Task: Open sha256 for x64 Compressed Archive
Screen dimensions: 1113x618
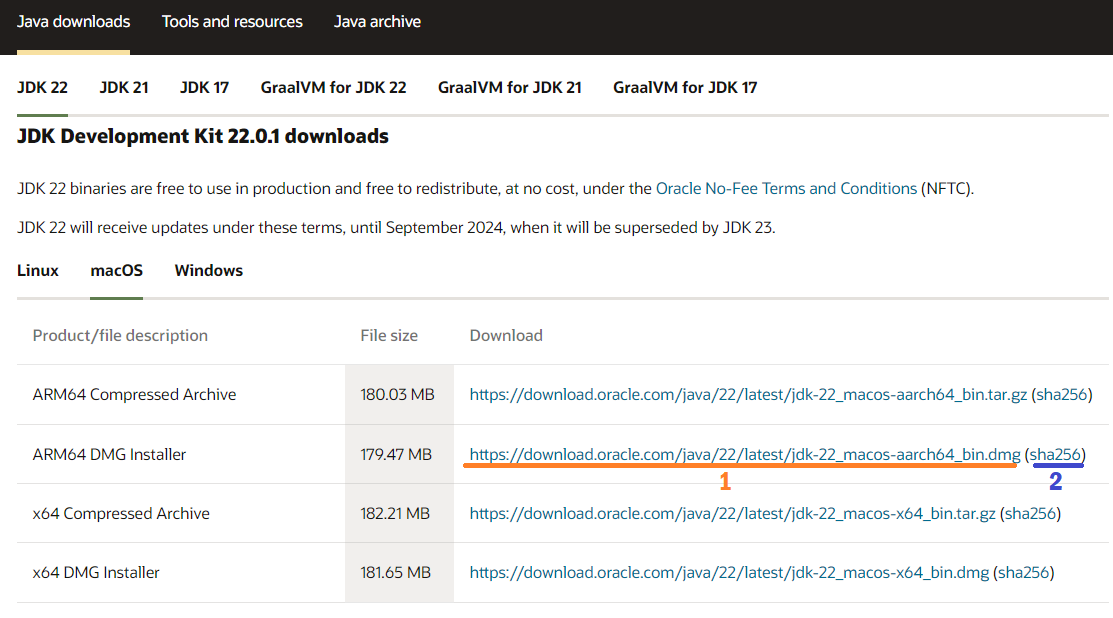Action: coord(1031,513)
